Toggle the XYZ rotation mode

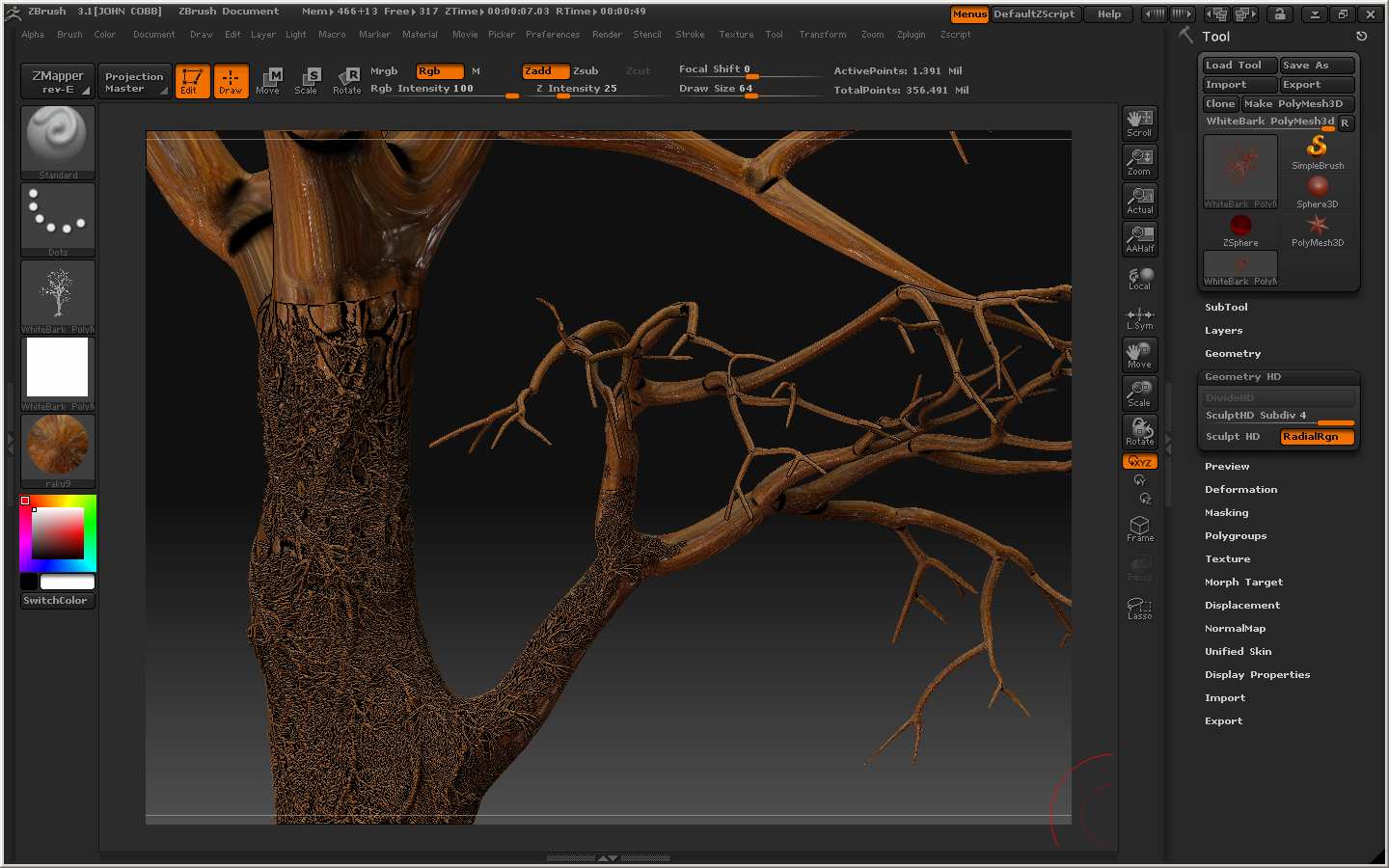click(x=1140, y=462)
